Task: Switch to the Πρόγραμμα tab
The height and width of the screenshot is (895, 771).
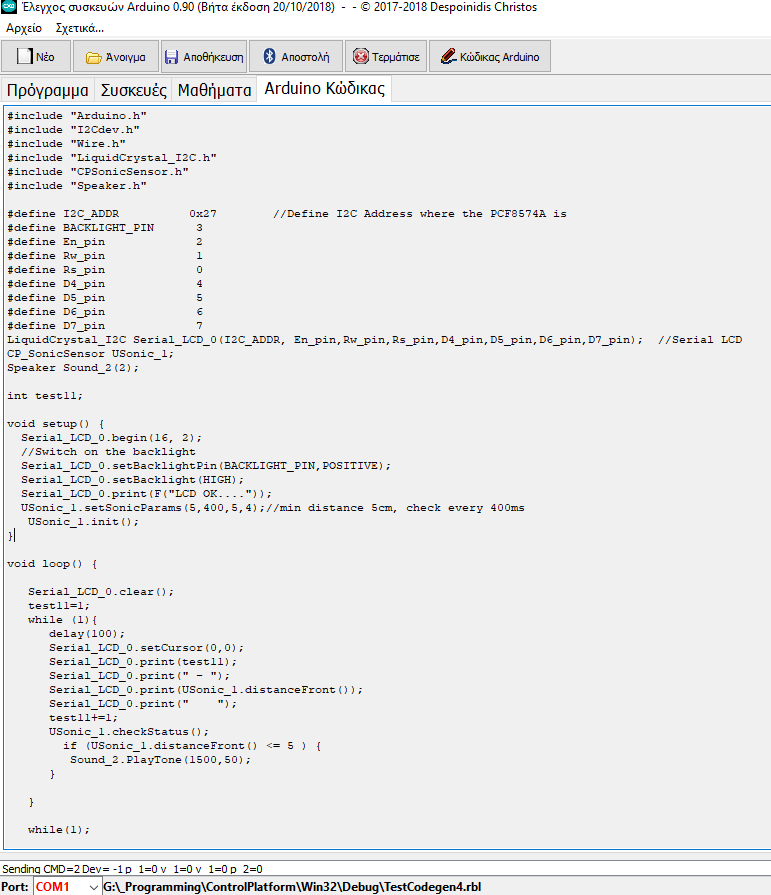Action: coord(48,90)
